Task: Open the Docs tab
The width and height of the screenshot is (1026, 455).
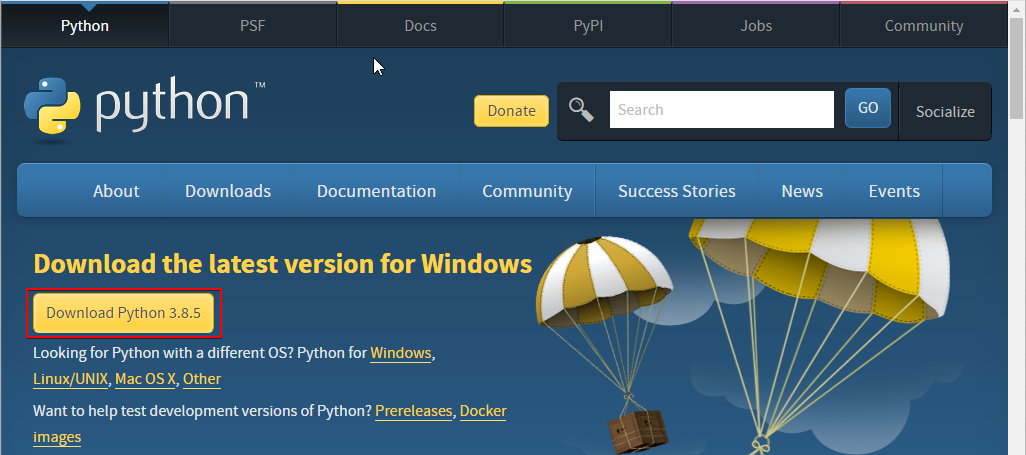Action: click(420, 26)
